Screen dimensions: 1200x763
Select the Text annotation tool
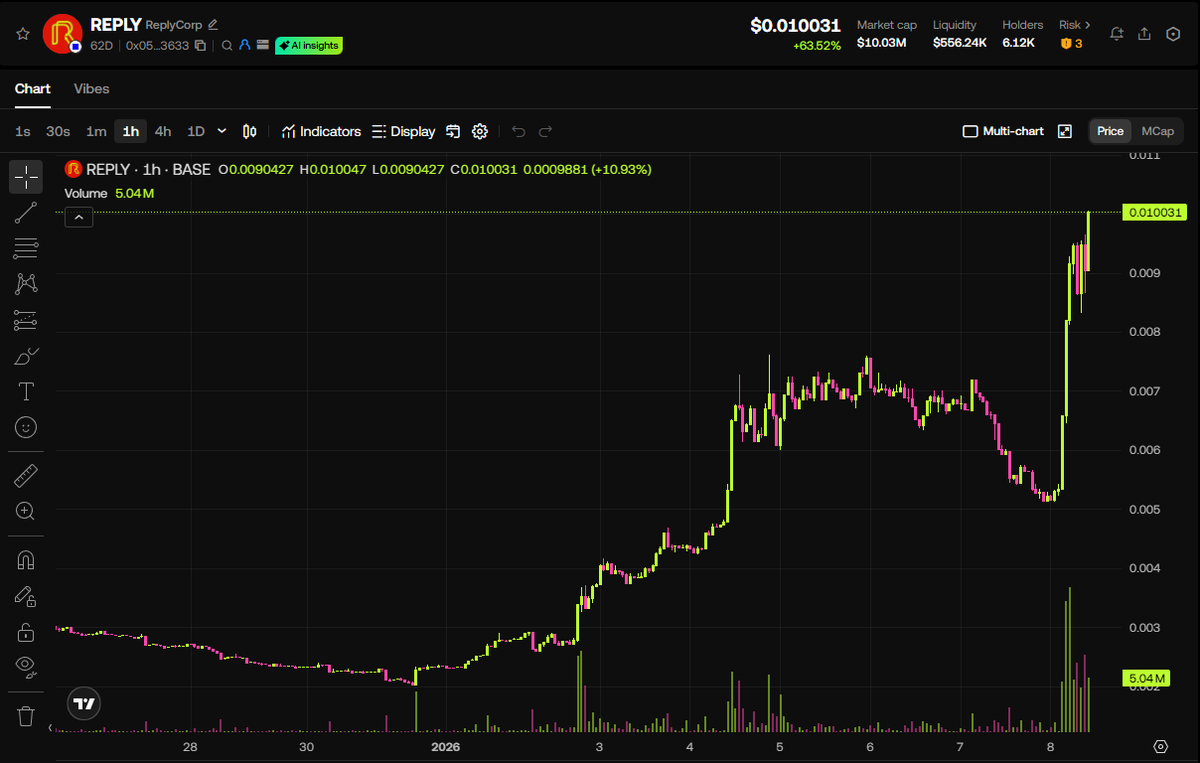[26, 391]
